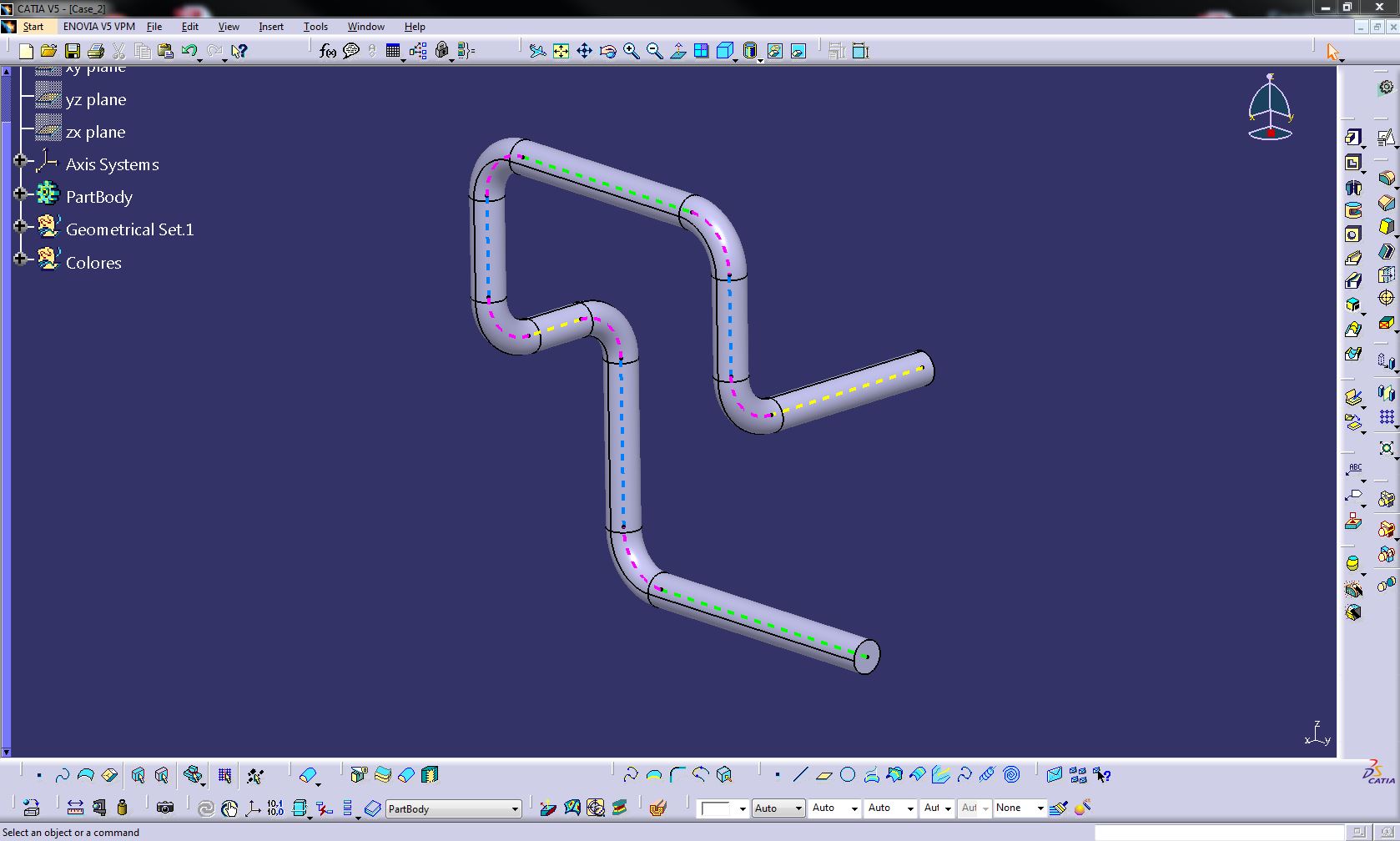
Task: Select the Pan view tool
Action: [584, 51]
